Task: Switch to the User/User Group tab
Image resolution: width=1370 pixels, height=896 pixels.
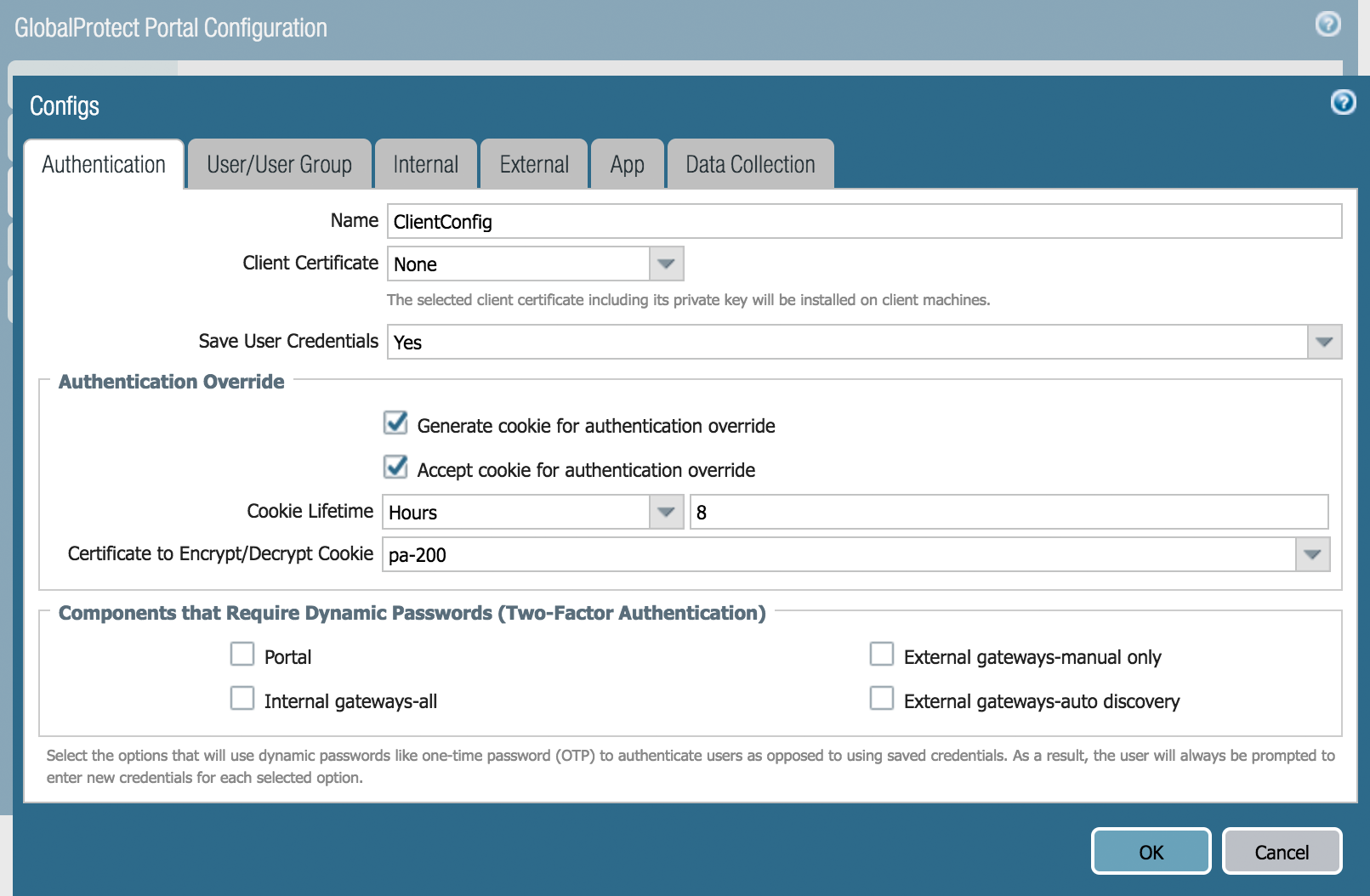Action: [x=279, y=163]
